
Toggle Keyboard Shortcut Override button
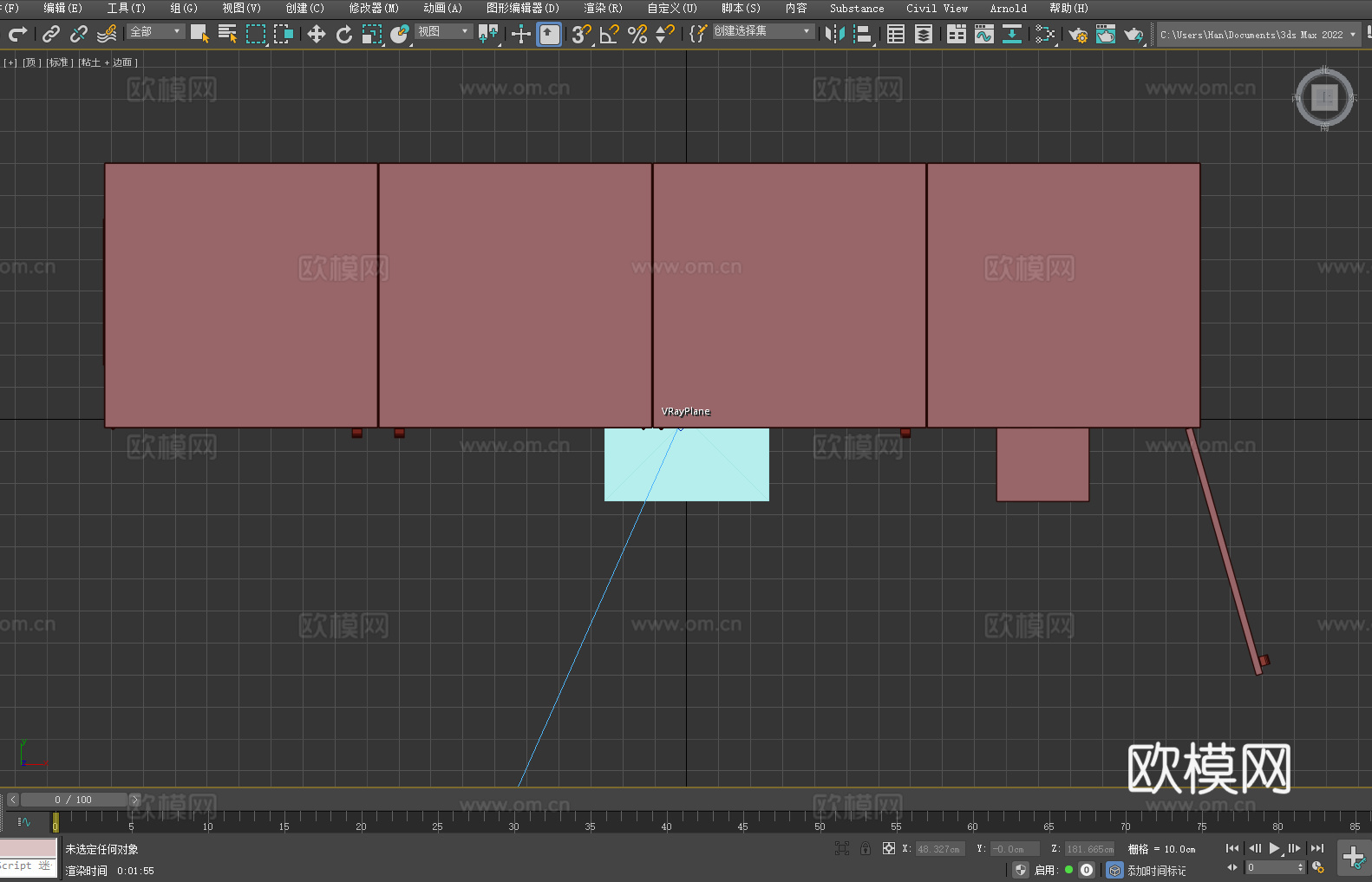[x=549, y=34]
